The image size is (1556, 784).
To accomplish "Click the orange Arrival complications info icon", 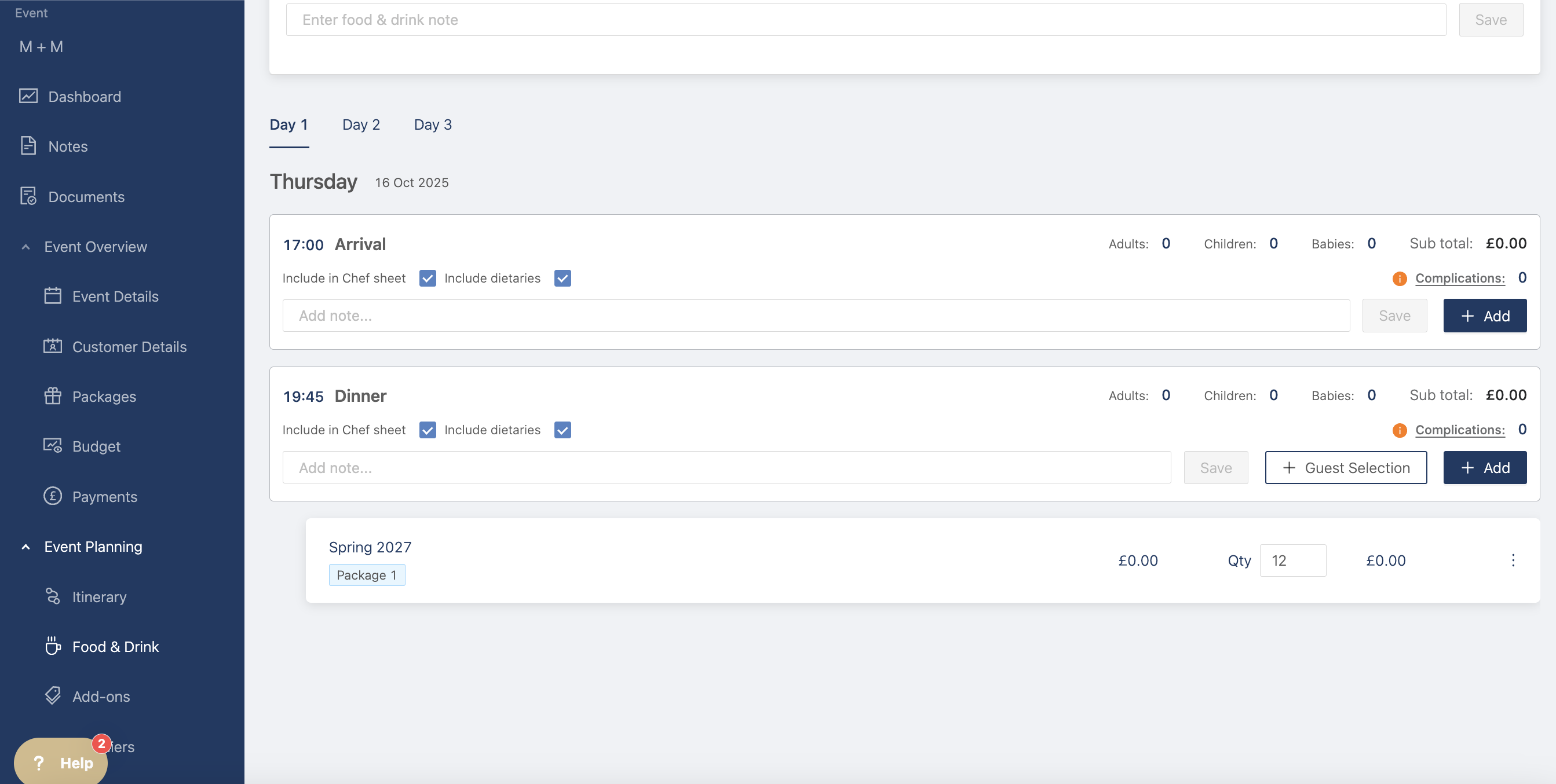I will [x=1399, y=279].
